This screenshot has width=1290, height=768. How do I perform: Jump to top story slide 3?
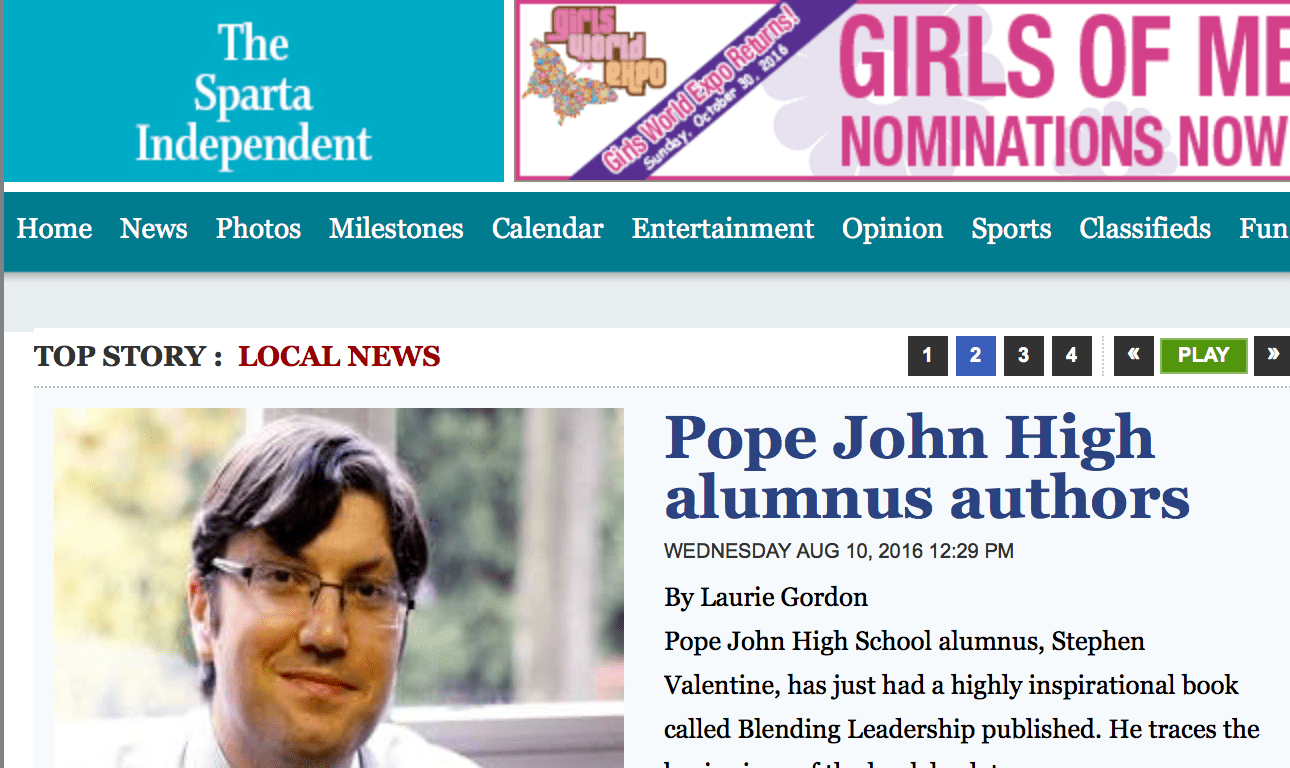coord(1023,356)
